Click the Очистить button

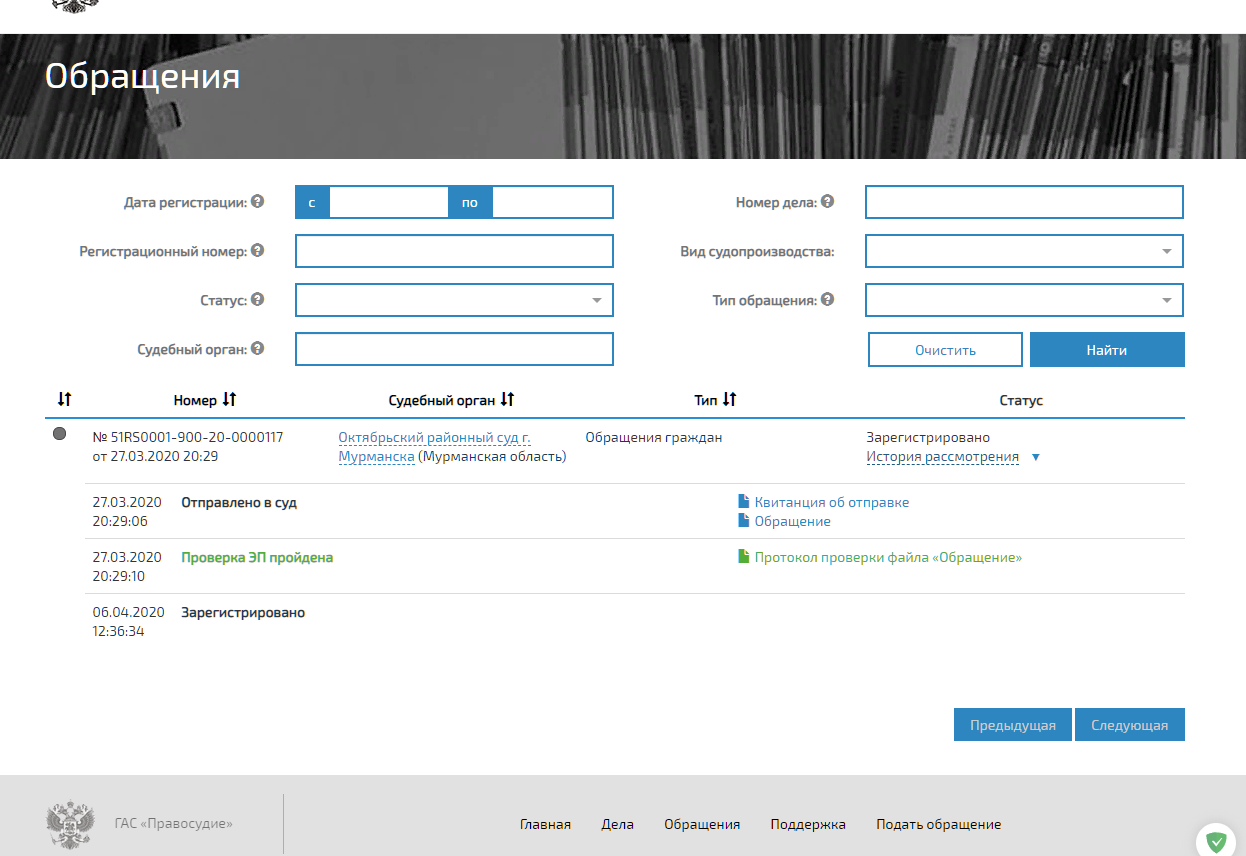coord(945,350)
